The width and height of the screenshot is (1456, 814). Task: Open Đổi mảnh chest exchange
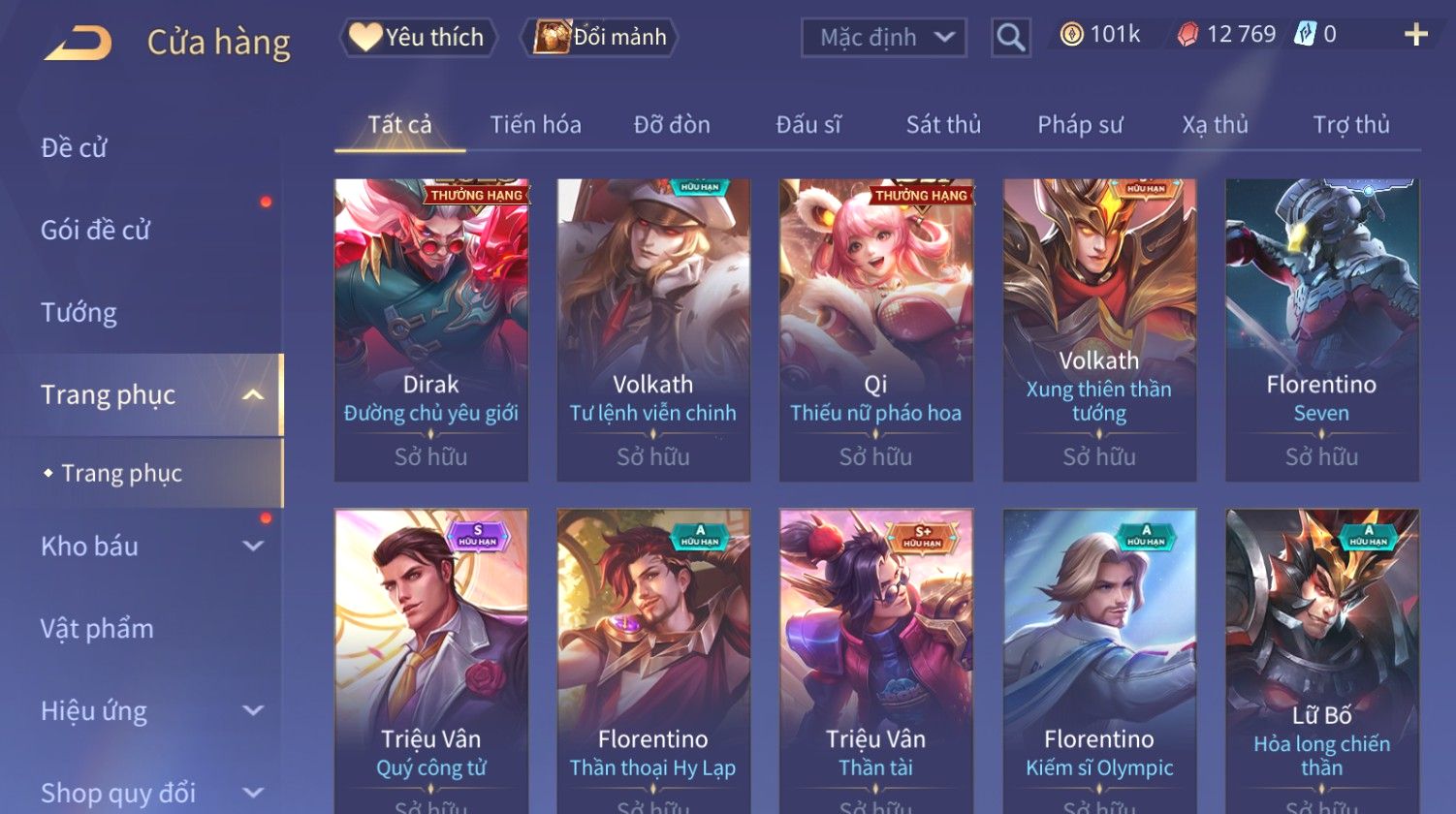599,38
